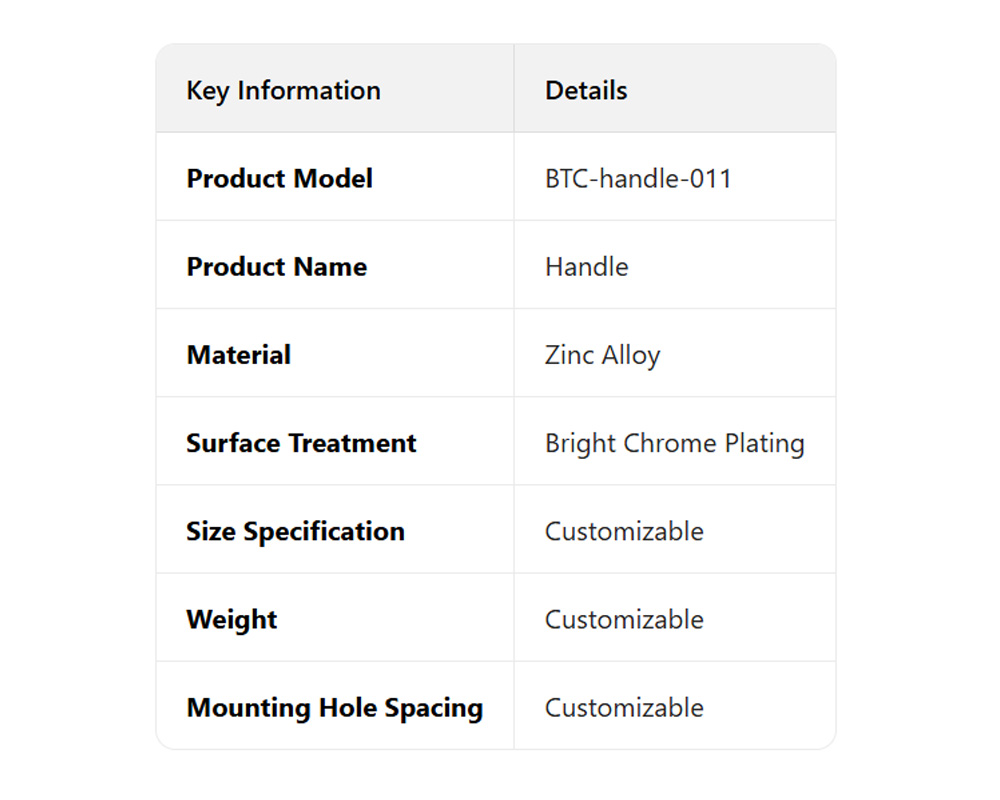The height and width of the screenshot is (800, 1000).
Task: Click the Handle product name value
Action: [x=586, y=267]
